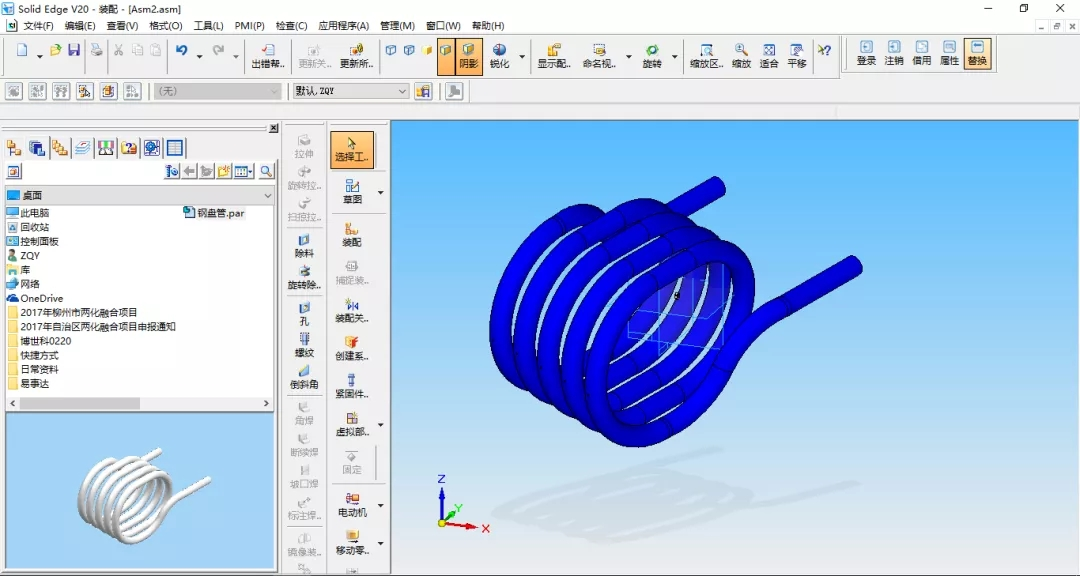Image resolution: width=1080 pixels, height=576 pixels.
Task: Activate the 缩放区域 zoom area tool
Action: pyautogui.click(x=706, y=55)
